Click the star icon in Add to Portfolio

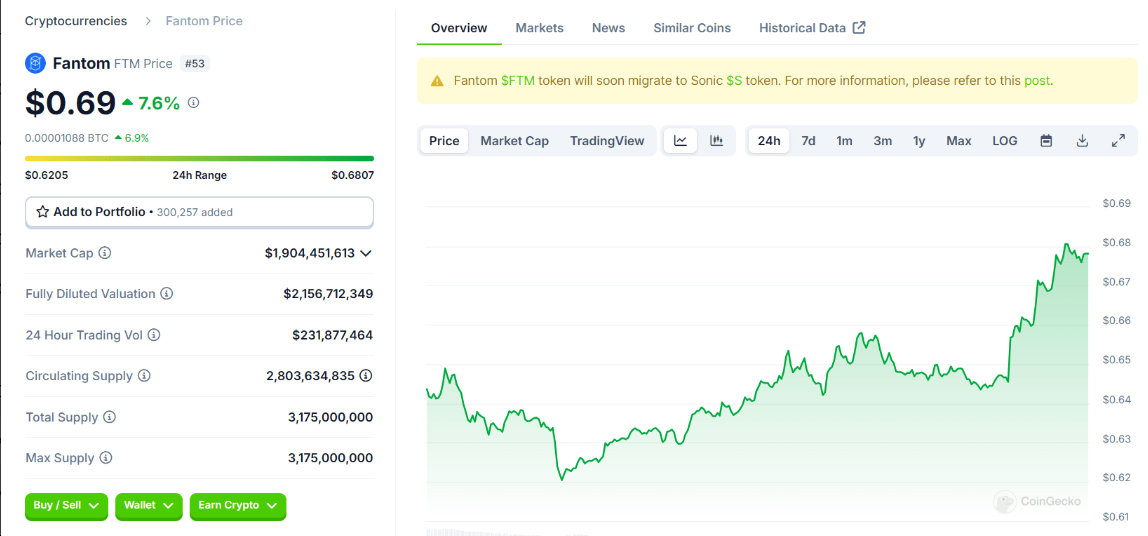pyautogui.click(x=42, y=212)
